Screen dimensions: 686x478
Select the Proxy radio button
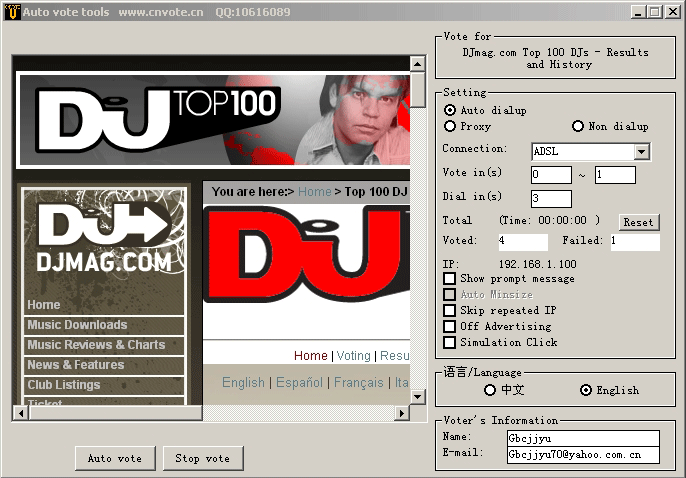450,127
